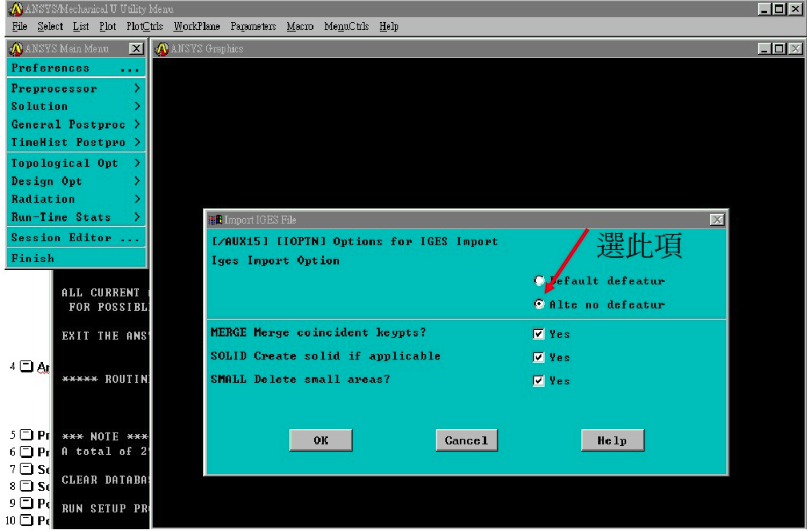Click 'CLEAR DATABAS' line in output window
The height and width of the screenshot is (531, 807).
105,480
